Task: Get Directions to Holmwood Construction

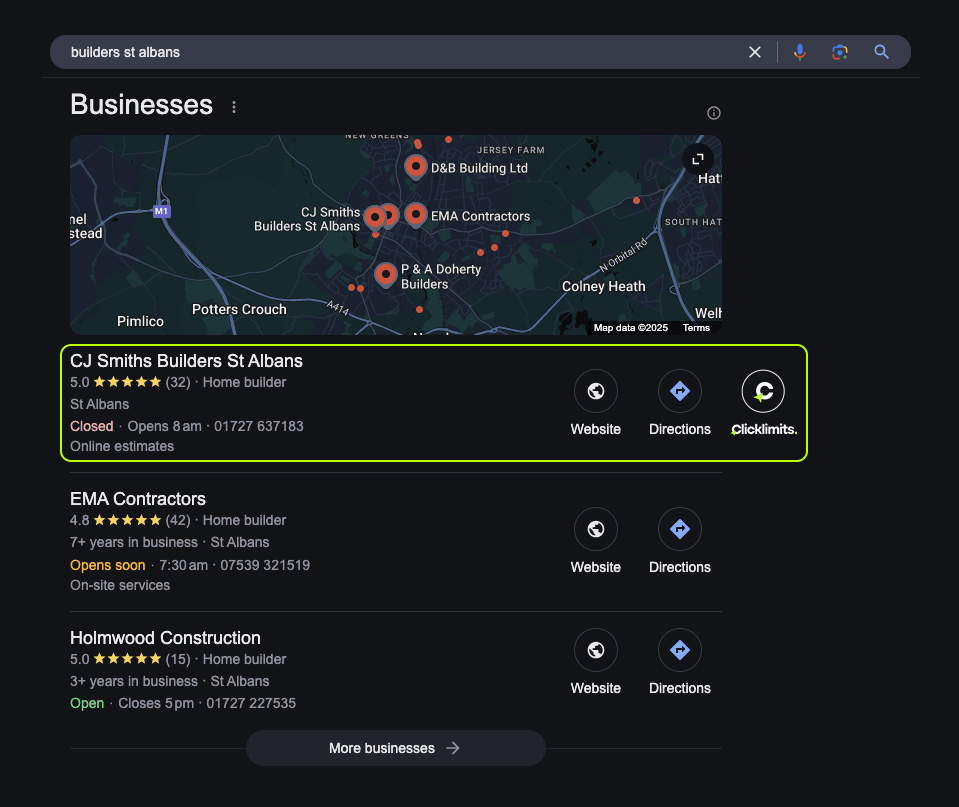Action: (679, 650)
